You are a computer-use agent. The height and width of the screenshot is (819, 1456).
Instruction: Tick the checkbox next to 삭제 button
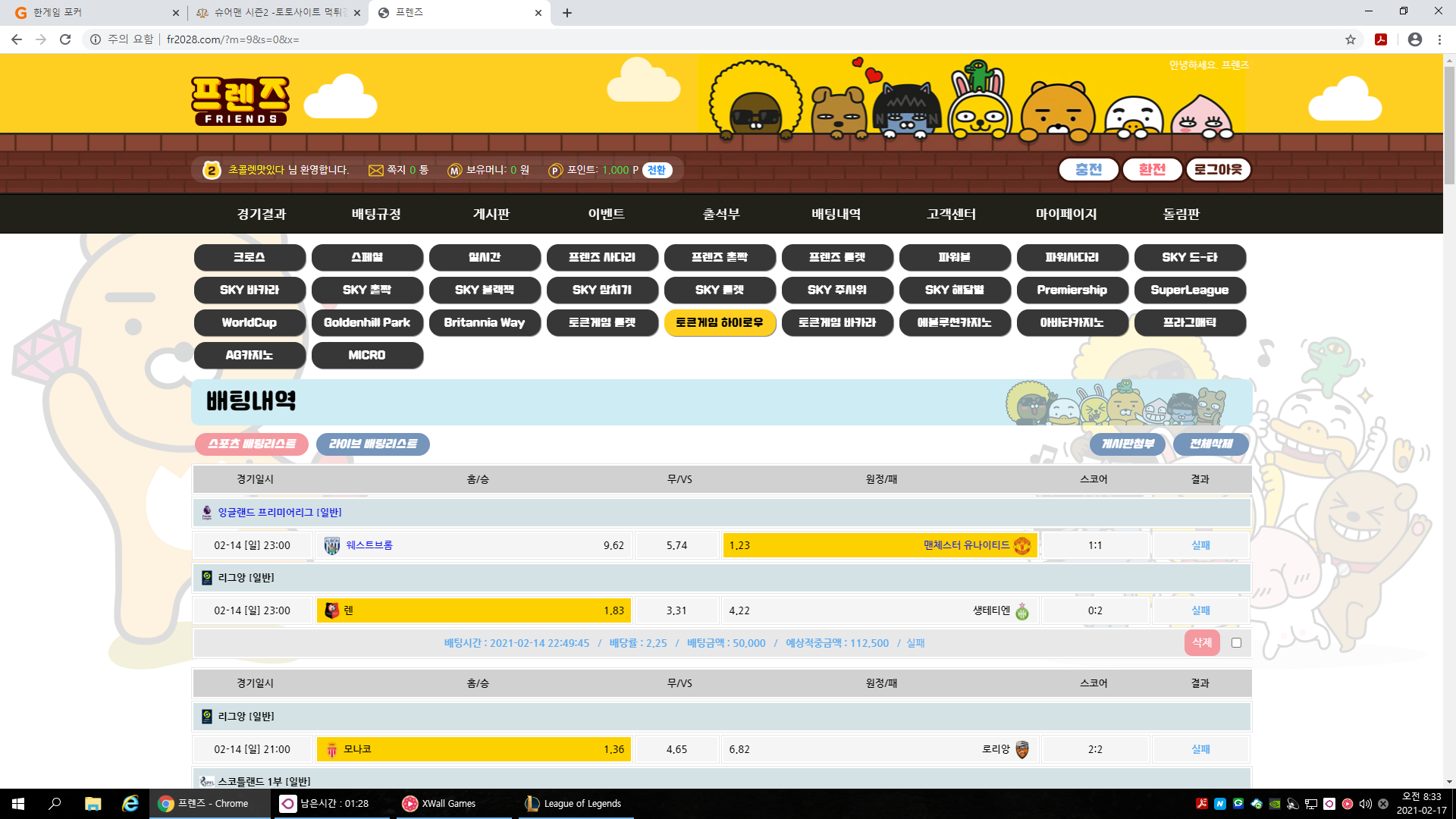click(x=1236, y=643)
